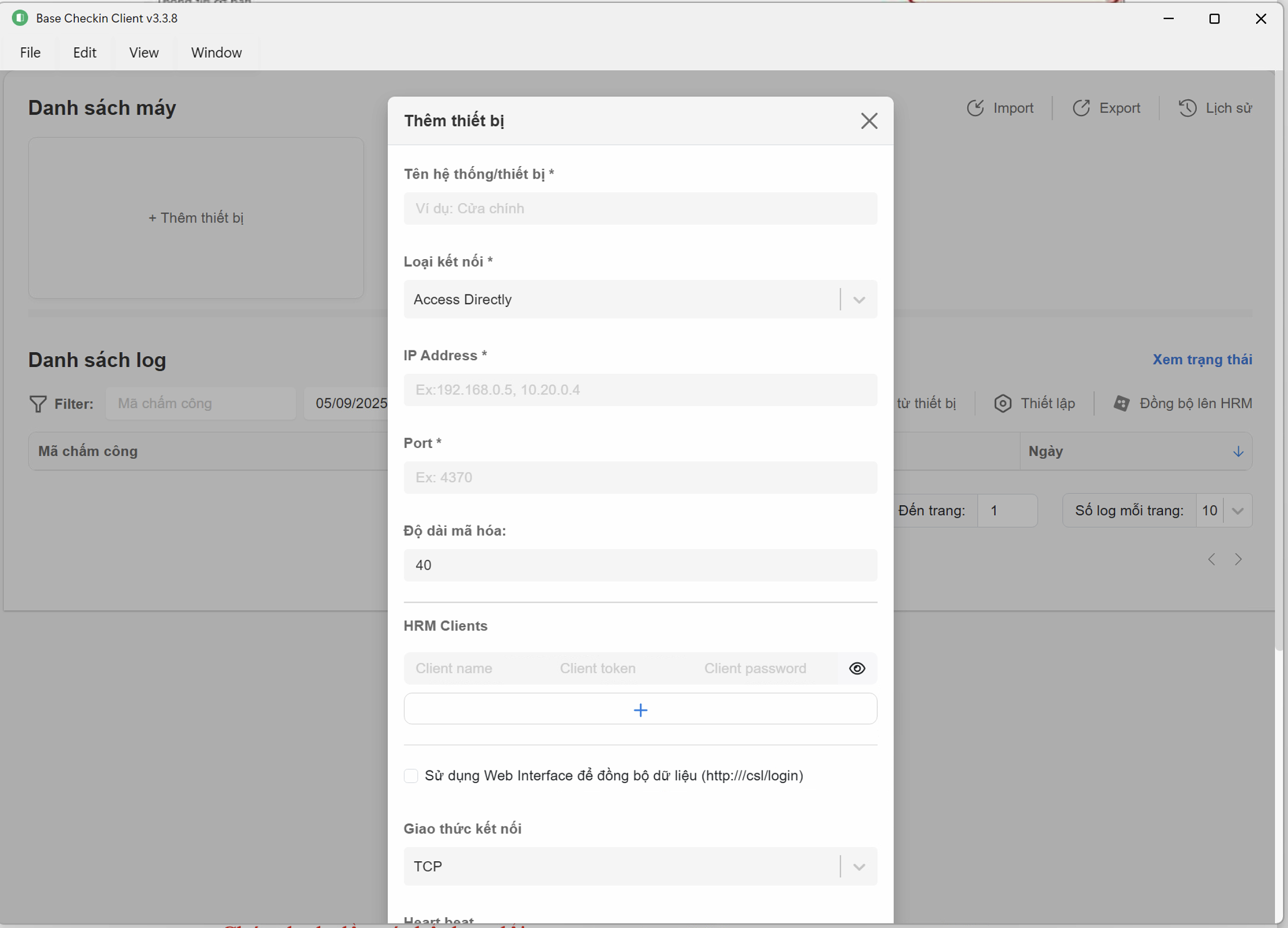The image size is (1288, 928).
Task: Click the Đồng bộ lên HRM icon
Action: pos(1121,404)
